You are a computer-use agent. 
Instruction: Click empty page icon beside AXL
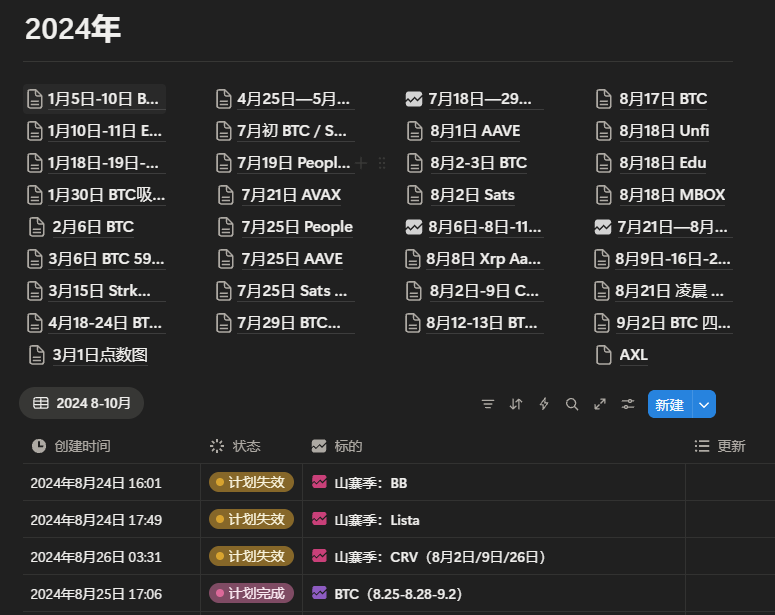[603, 355]
